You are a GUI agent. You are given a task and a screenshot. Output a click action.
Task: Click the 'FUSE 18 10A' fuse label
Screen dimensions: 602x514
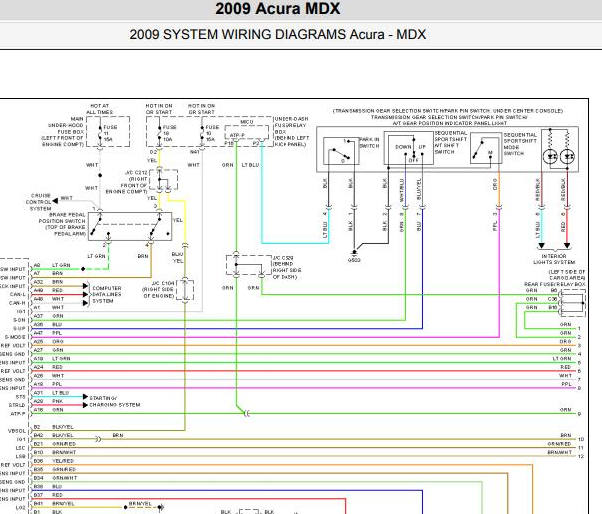pos(169,133)
